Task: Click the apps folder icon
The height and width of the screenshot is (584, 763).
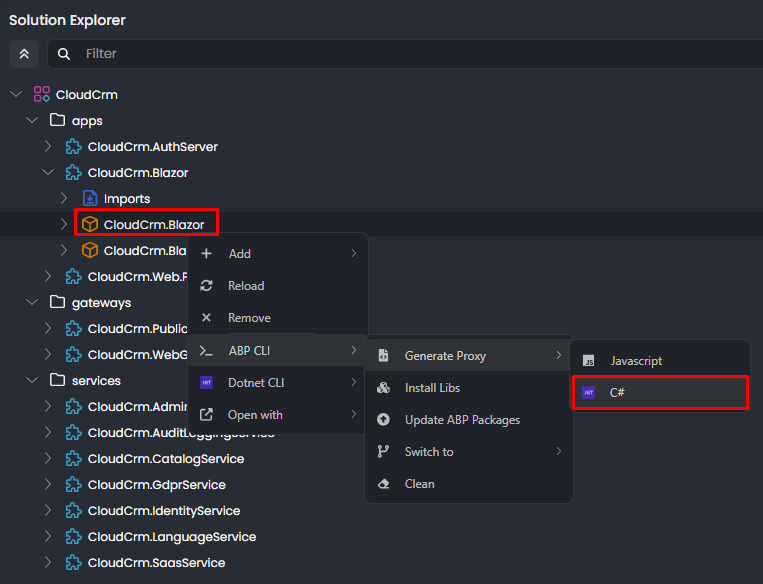Action: (57, 120)
